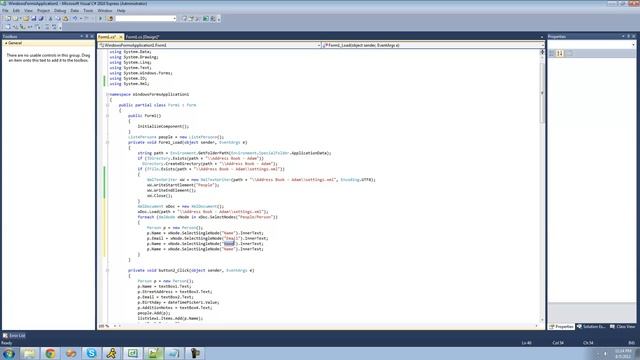Collapse the button2_Click method region

(108, 270)
